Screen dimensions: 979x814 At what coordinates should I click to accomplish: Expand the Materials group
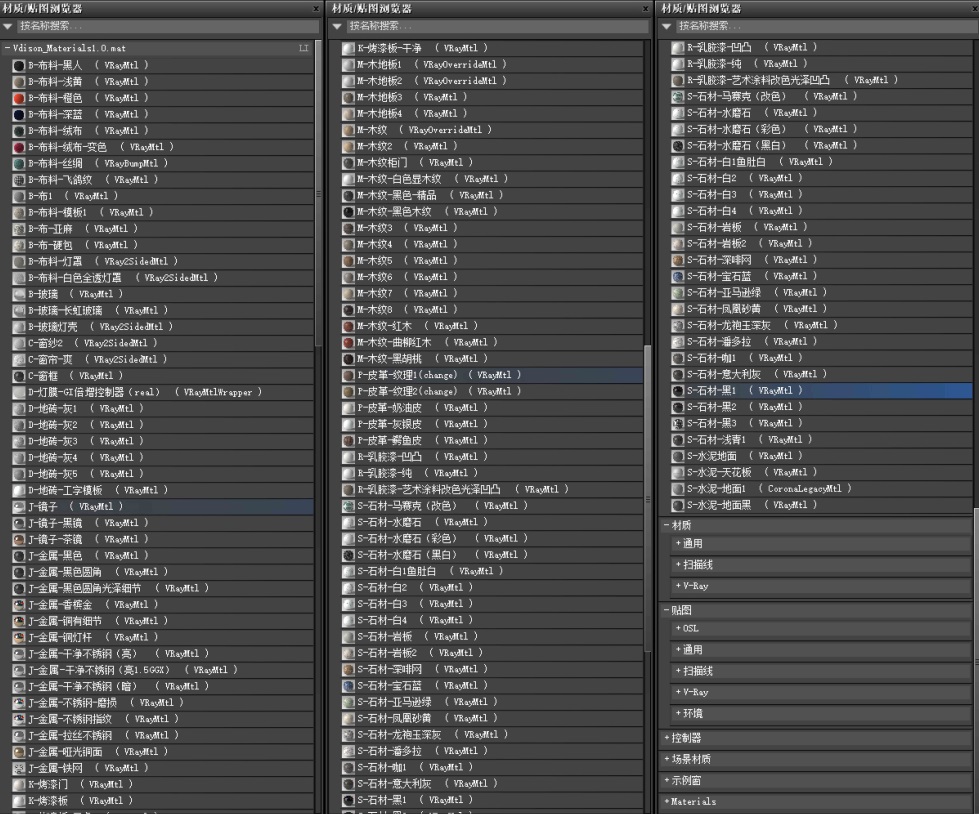(667, 802)
